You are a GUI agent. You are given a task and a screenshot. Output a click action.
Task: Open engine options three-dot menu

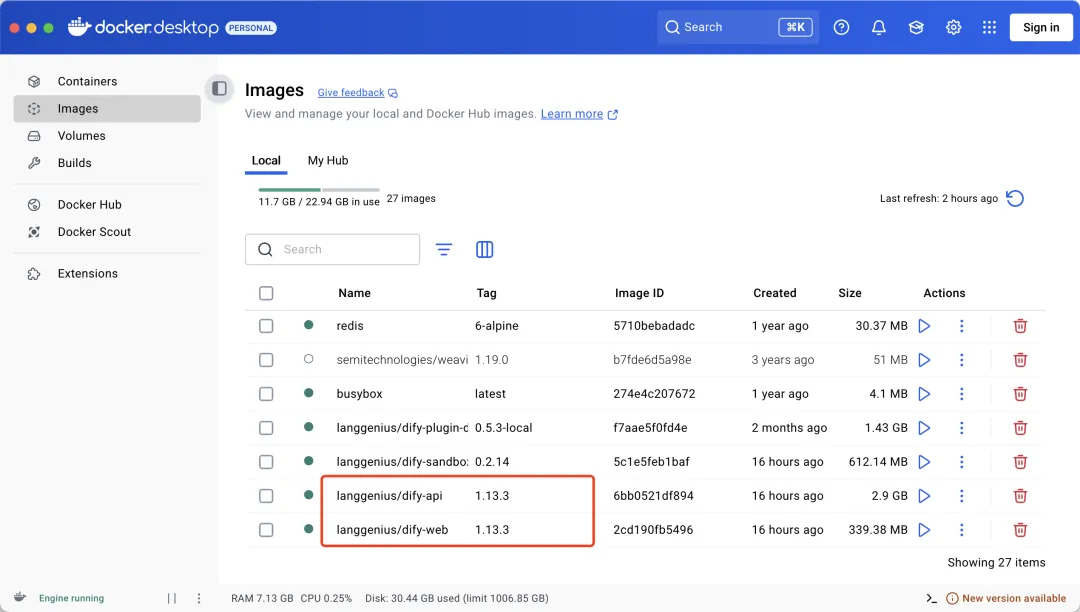[198, 598]
